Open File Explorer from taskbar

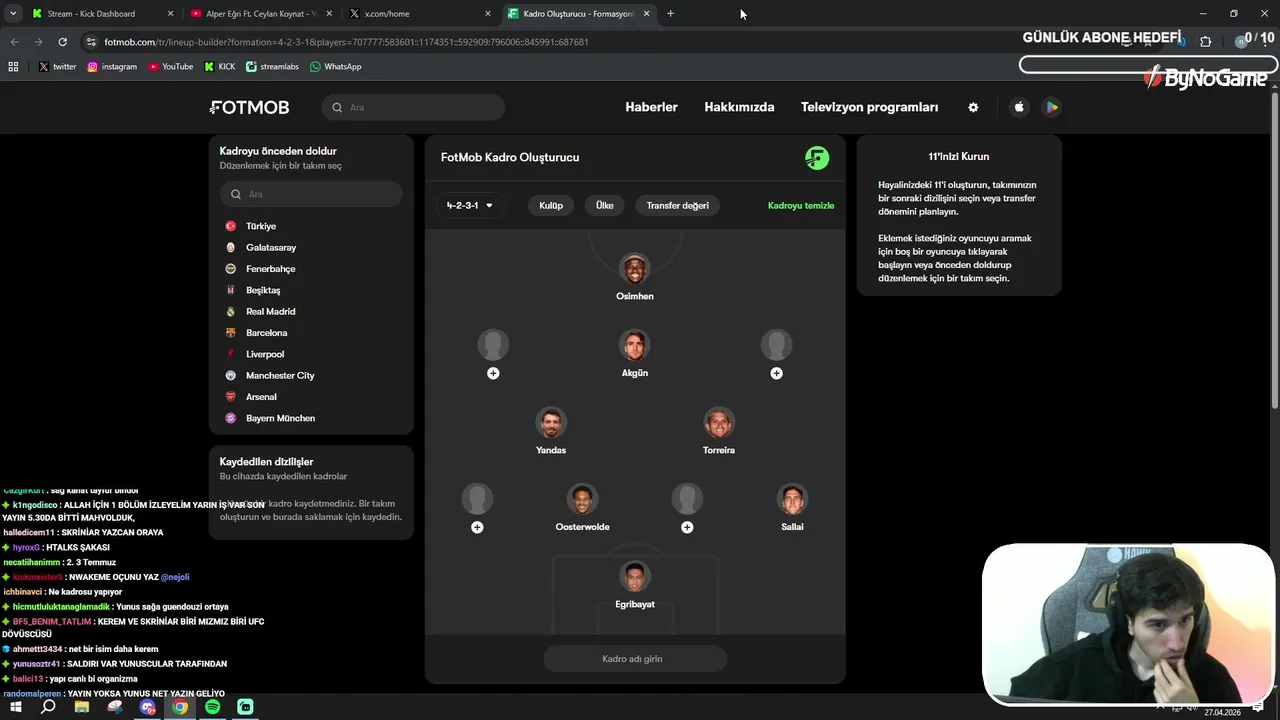coord(82,707)
